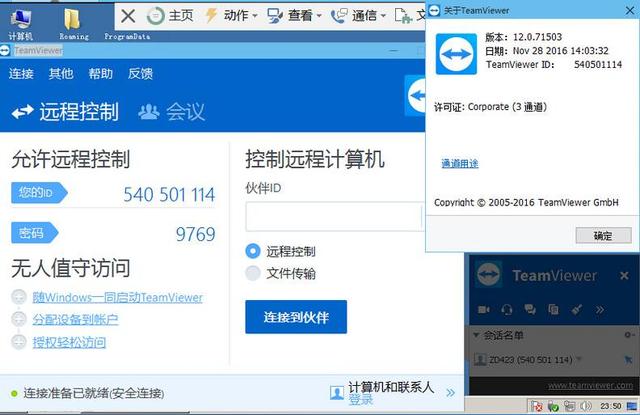
Task: Click the user avatar for ZD423
Action: pos(480,360)
